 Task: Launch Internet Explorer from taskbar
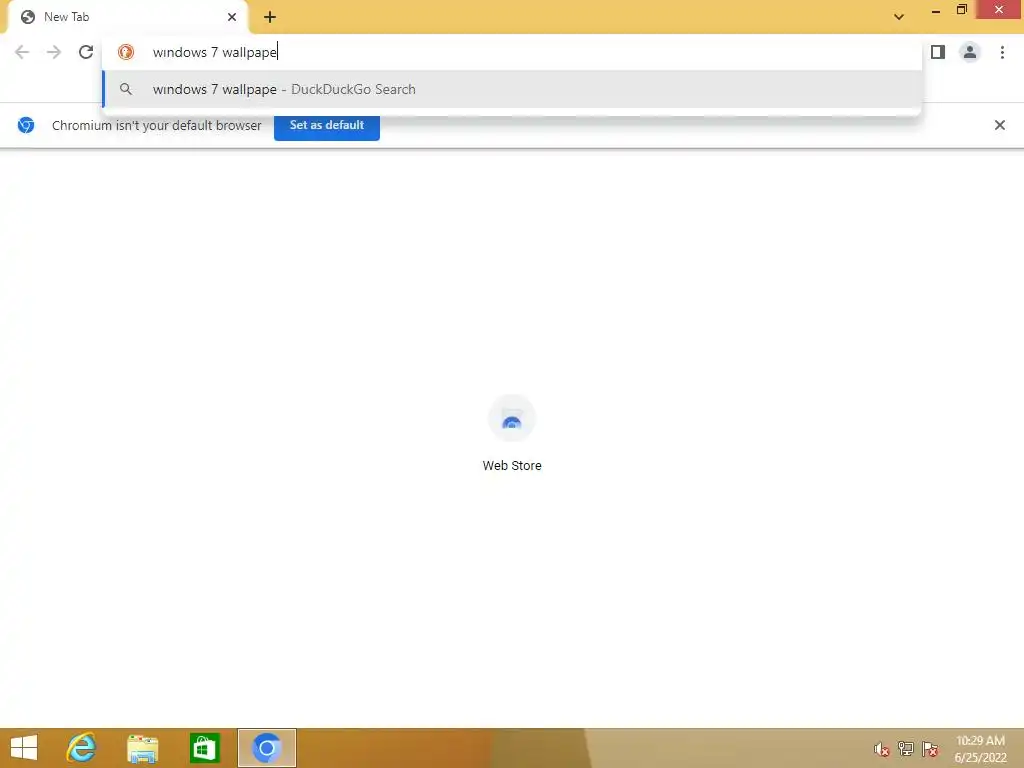coord(82,748)
